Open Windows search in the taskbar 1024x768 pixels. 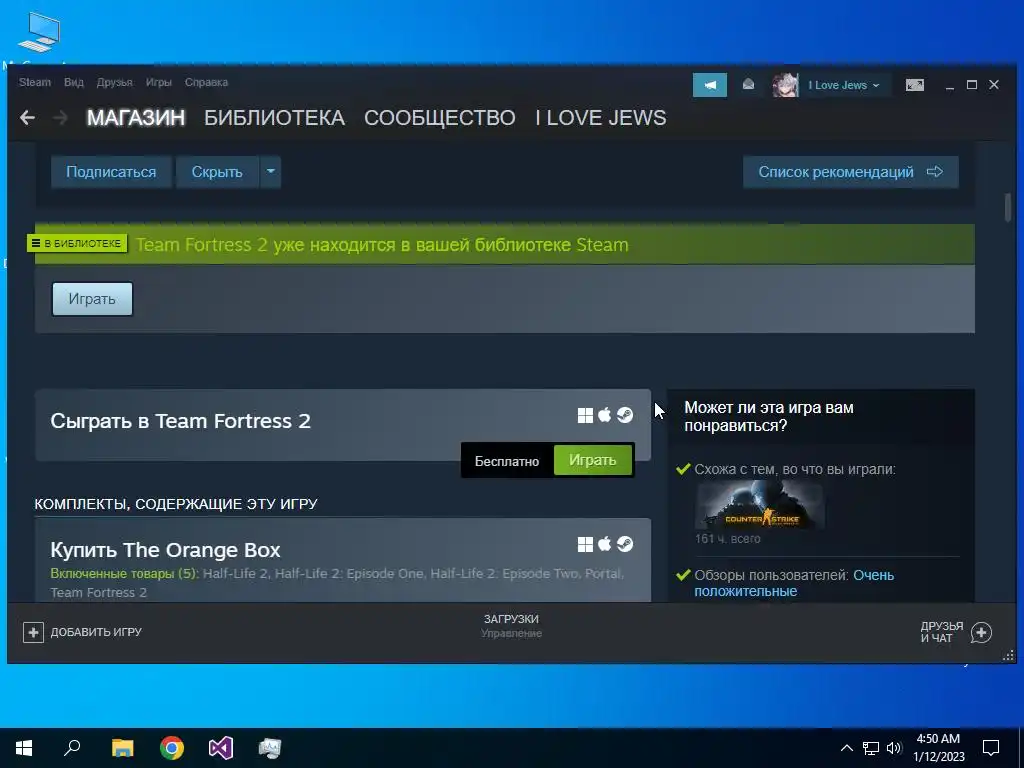(72, 747)
